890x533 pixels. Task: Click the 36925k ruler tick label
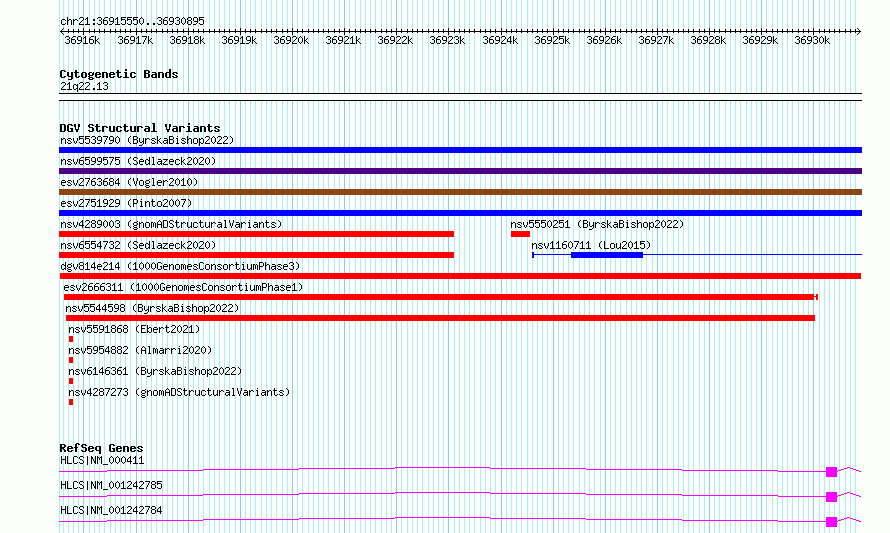tap(552, 40)
